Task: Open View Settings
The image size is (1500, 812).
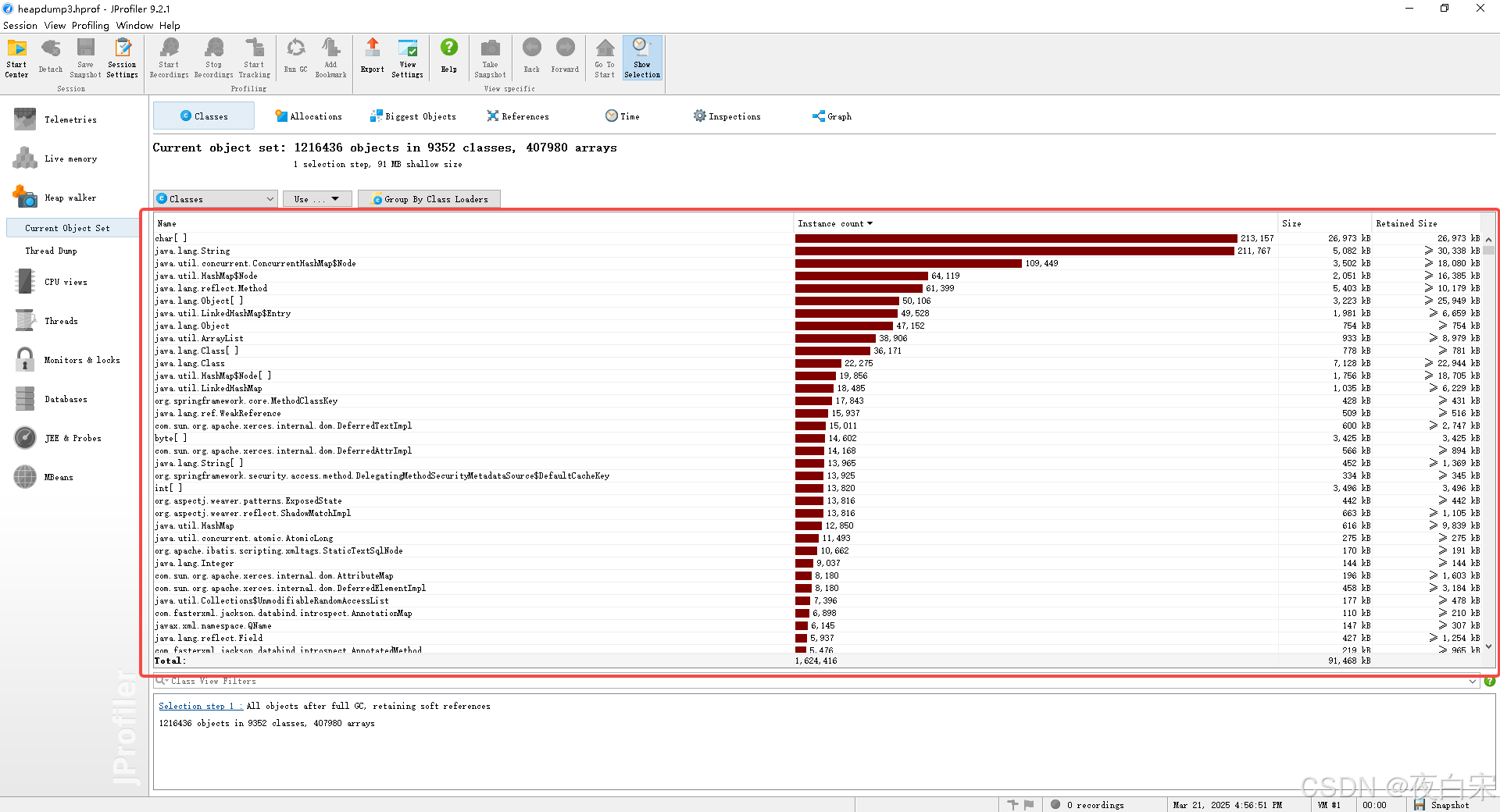Action: pos(407,58)
